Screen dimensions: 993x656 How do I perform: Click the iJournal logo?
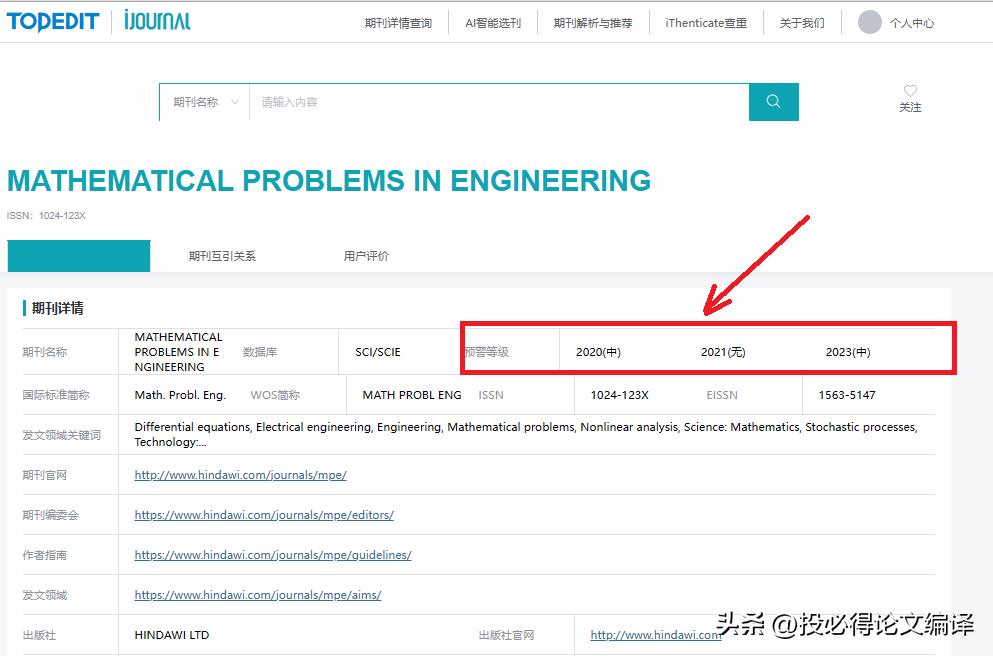(x=155, y=22)
